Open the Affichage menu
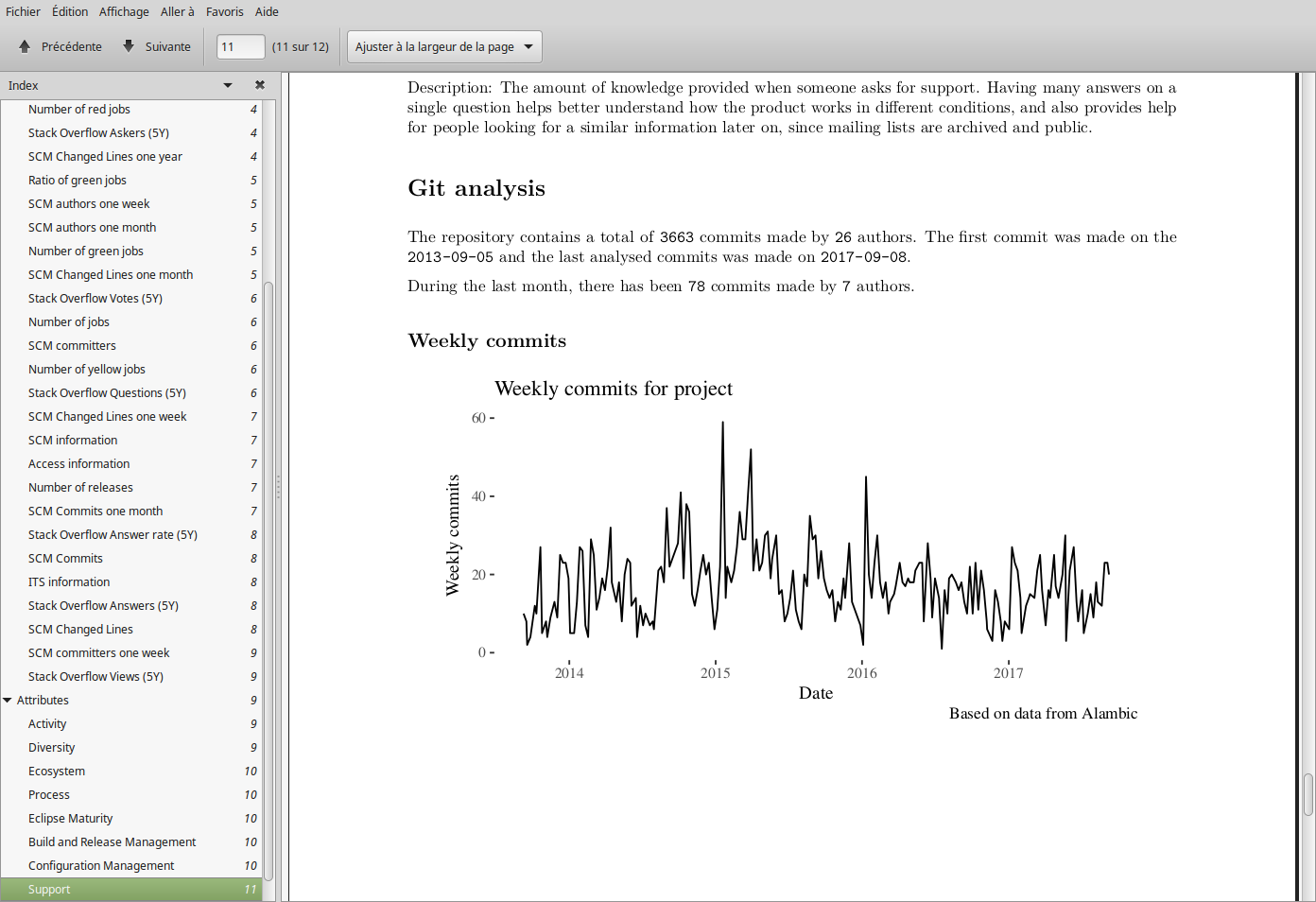This screenshot has height=902, width=1316. tap(124, 11)
